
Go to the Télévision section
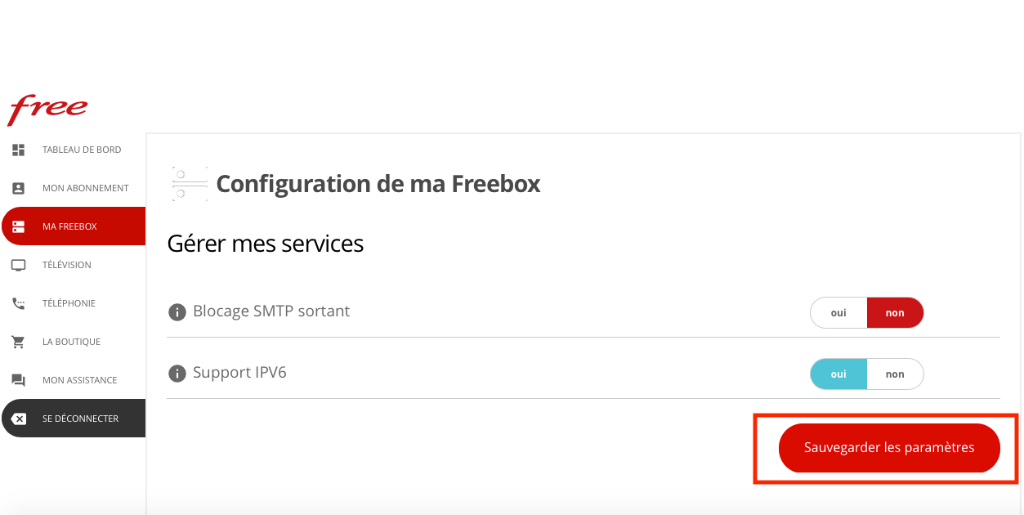[x=73, y=265]
